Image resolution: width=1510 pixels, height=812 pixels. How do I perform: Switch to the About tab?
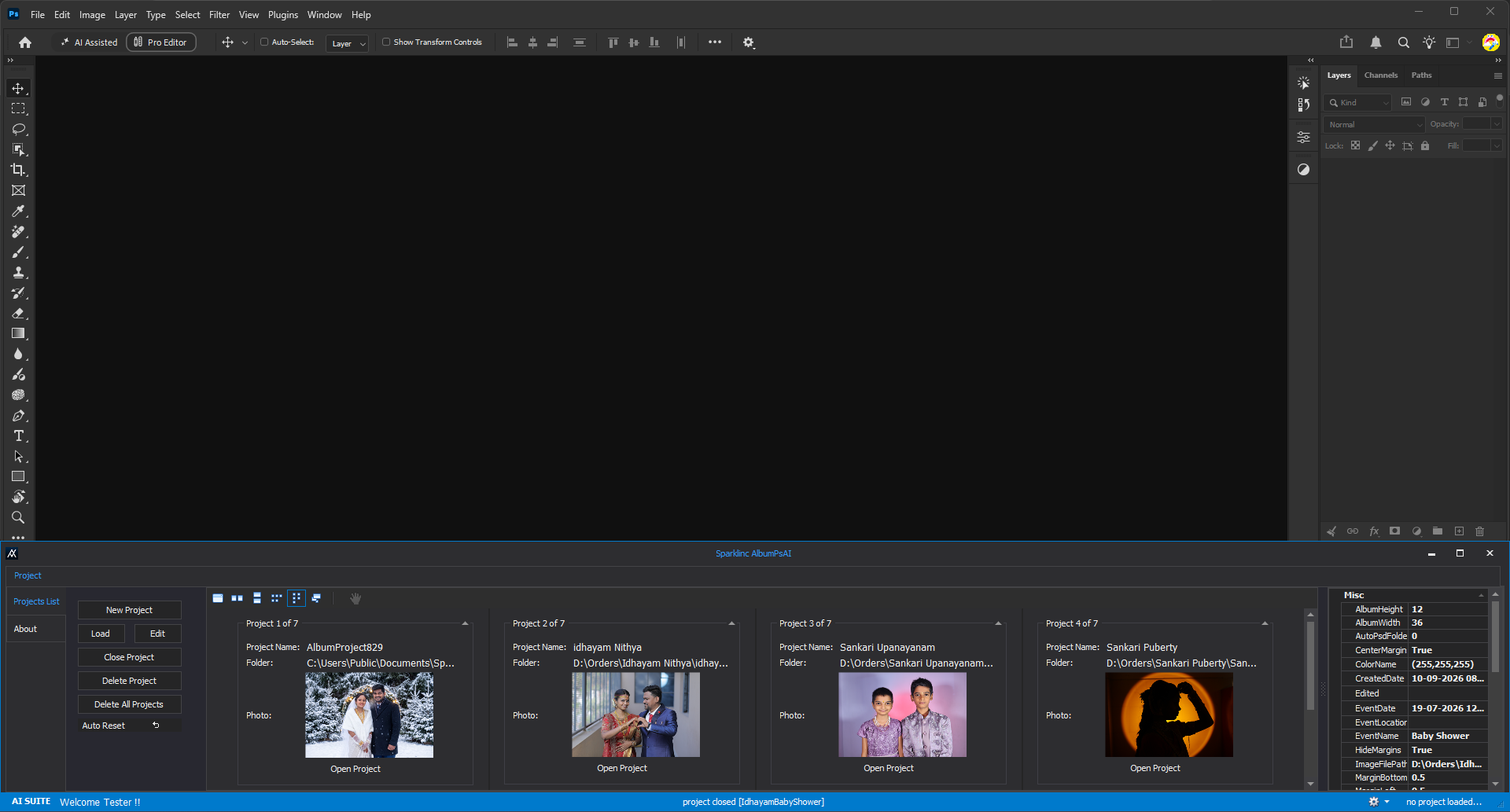[35, 629]
